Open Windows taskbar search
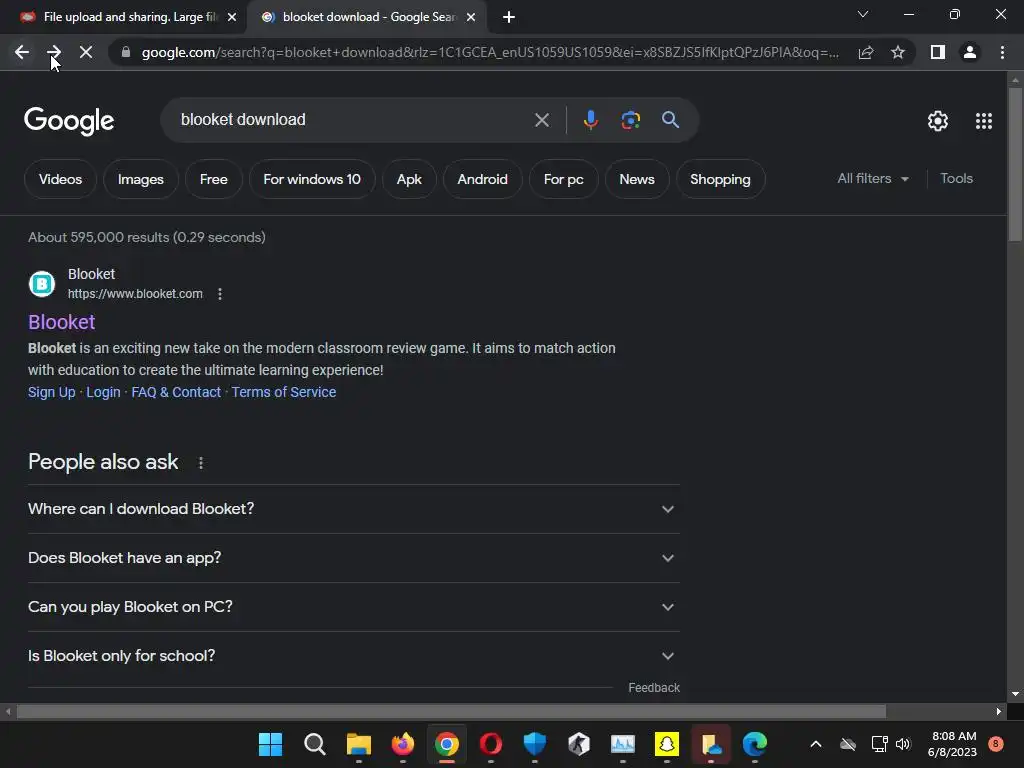The width and height of the screenshot is (1024, 768). 315,744
